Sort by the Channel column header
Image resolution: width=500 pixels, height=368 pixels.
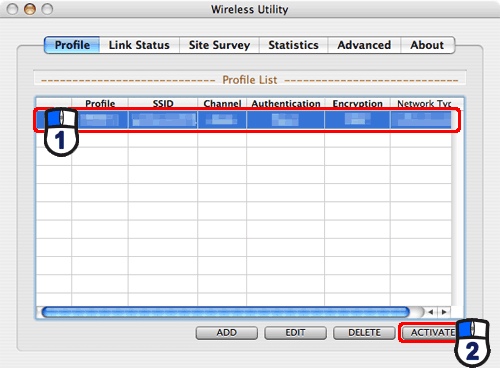tap(222, 103)
